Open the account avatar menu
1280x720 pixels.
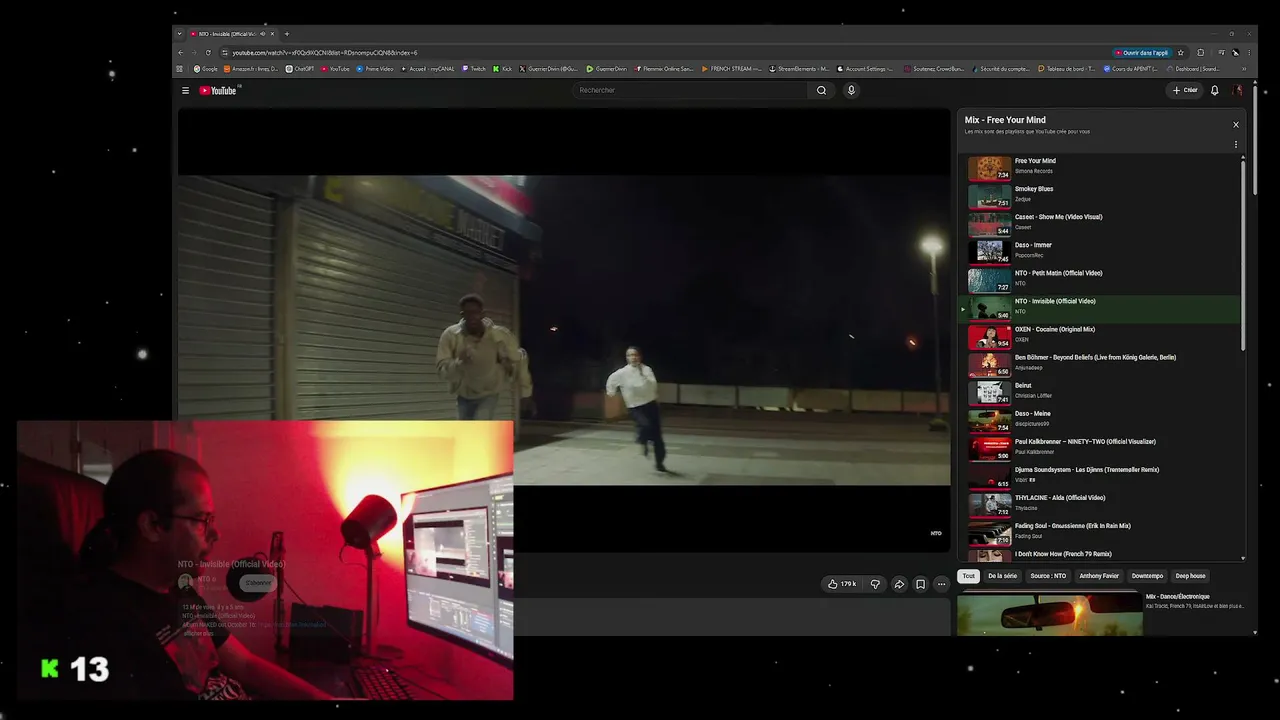(x=1238, y=90)
